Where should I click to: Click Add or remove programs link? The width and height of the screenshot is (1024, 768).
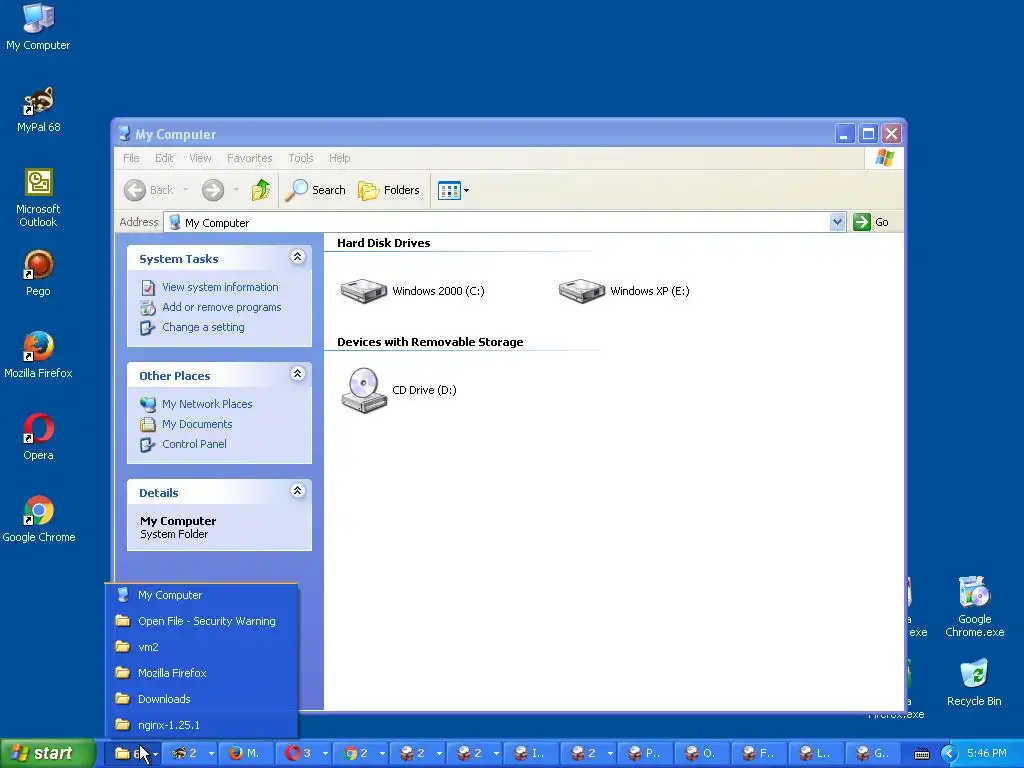(x=221, y=307)
